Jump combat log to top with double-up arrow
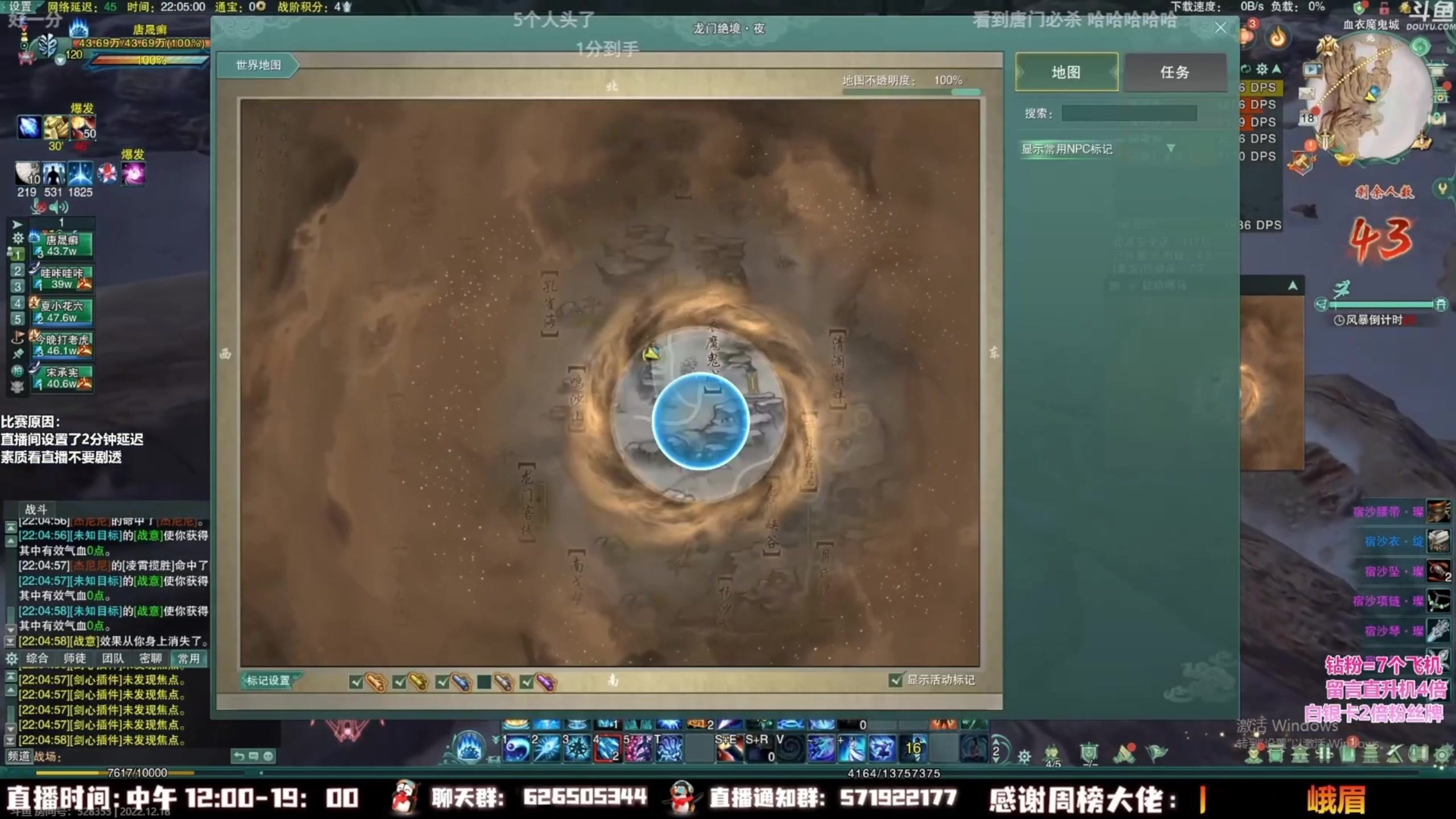The width and height of the screenshot is (1456, 819). pyautogui.click(x=10, y=528)
